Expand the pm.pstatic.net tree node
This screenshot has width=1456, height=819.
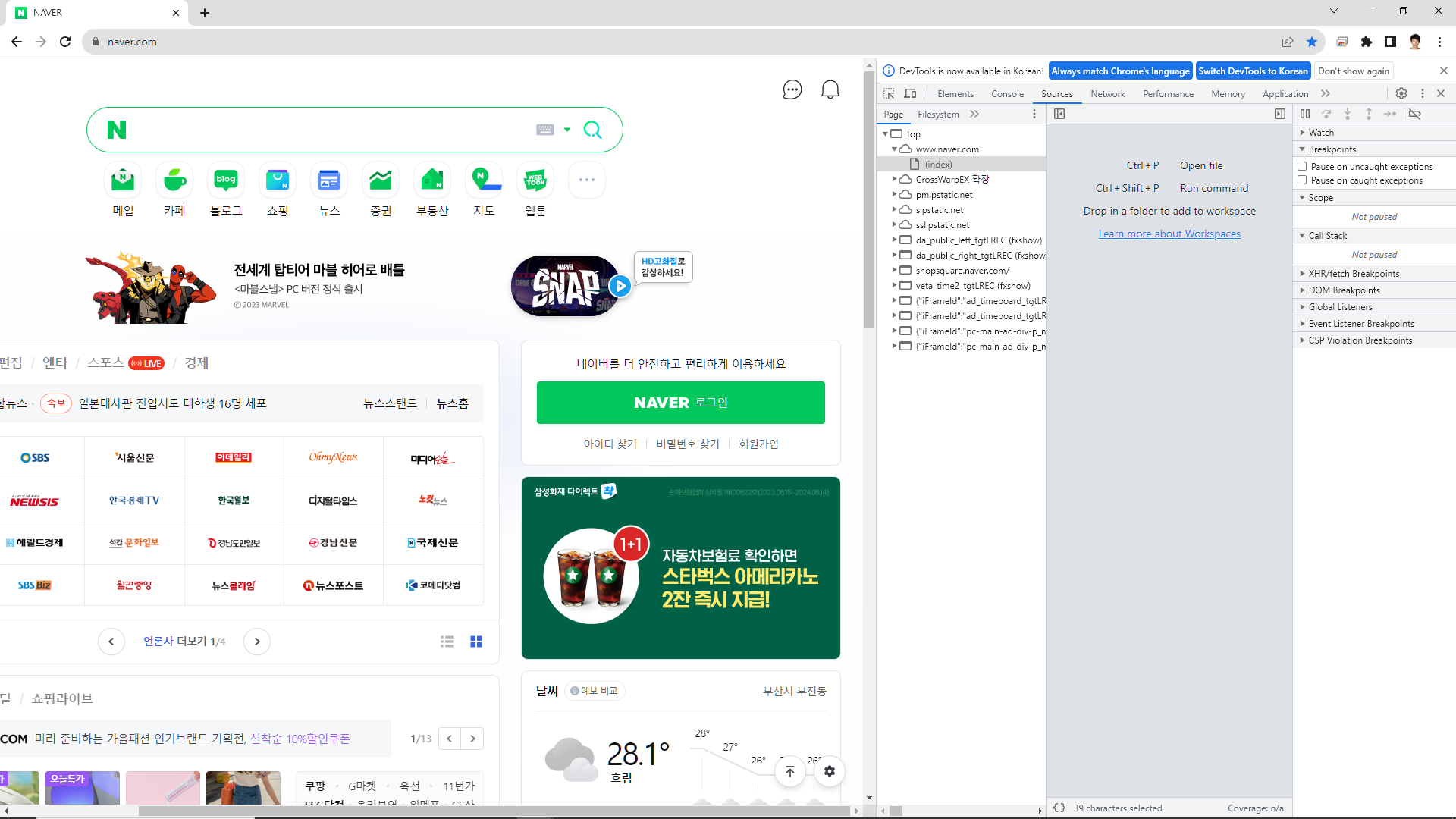coord(894,195)
